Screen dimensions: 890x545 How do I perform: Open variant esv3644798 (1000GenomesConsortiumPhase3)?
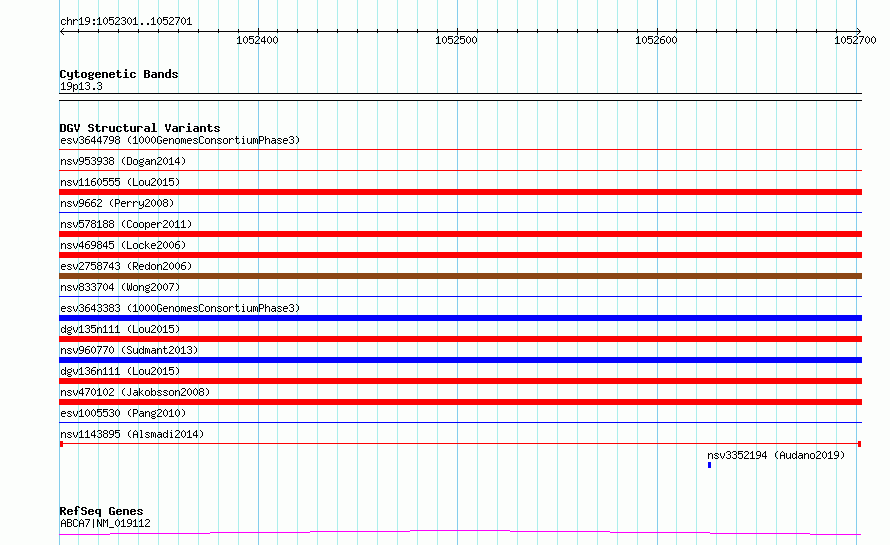coord(180,140)
